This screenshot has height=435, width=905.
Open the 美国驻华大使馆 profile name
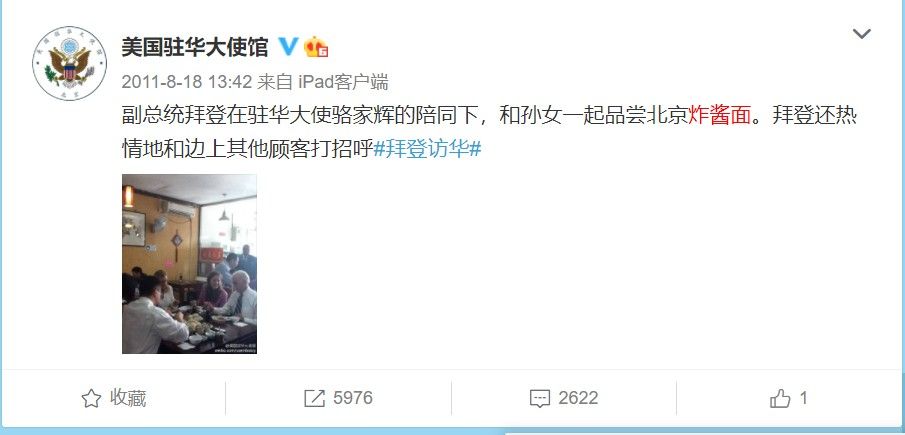click(195, 47)
